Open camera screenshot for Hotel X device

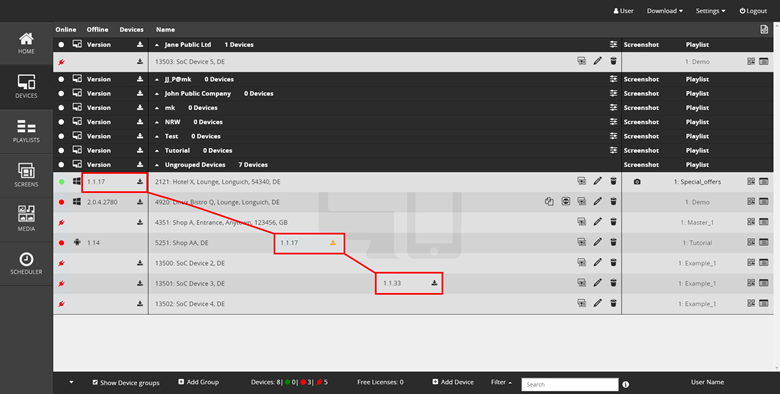(637, 182)
